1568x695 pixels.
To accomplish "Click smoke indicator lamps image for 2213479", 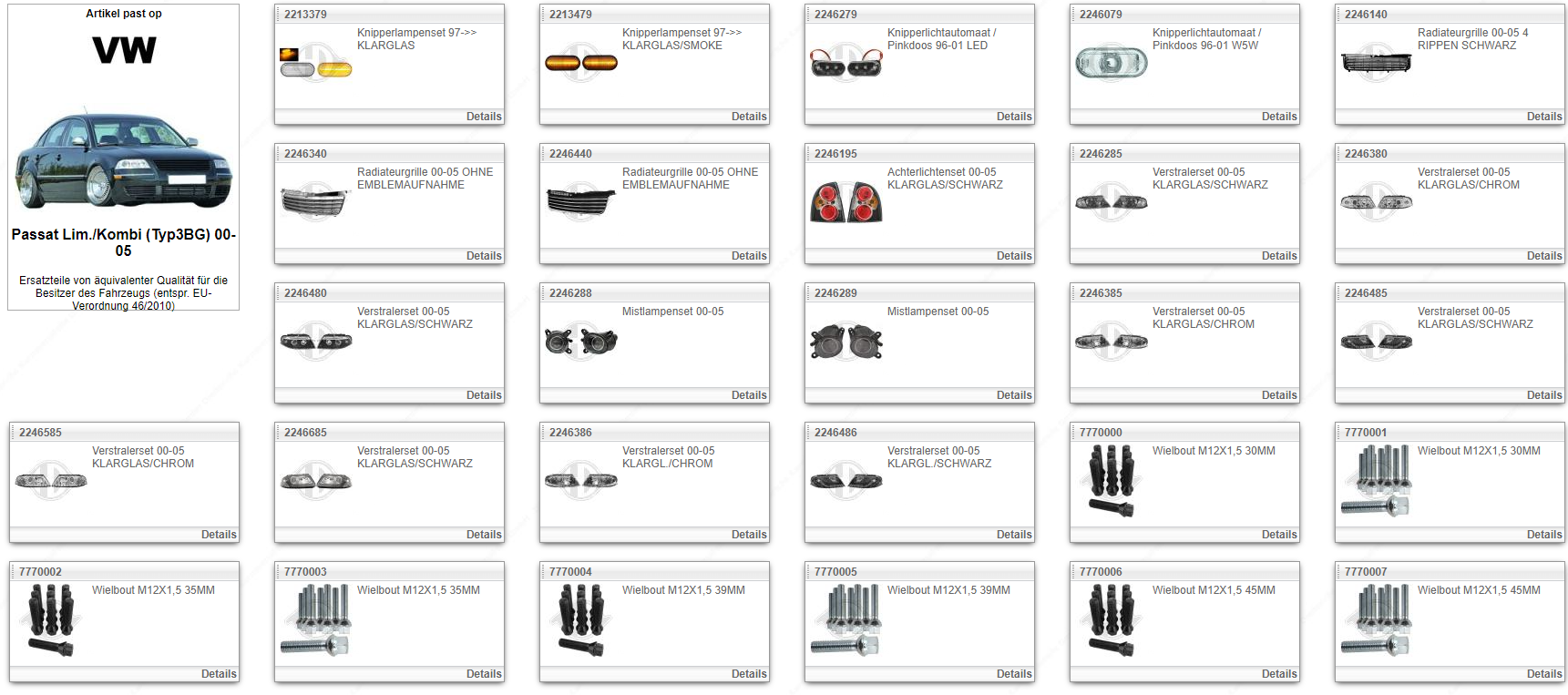I will pos(580,63).
